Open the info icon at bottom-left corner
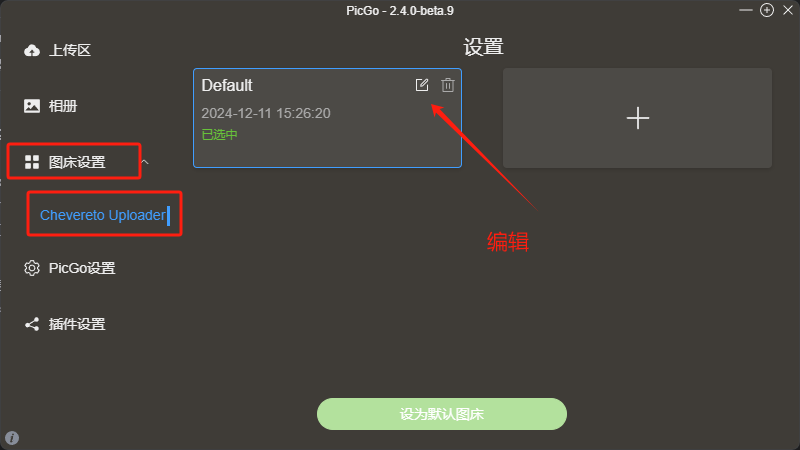Screen dimensions: 800x450 click(12, 438)
